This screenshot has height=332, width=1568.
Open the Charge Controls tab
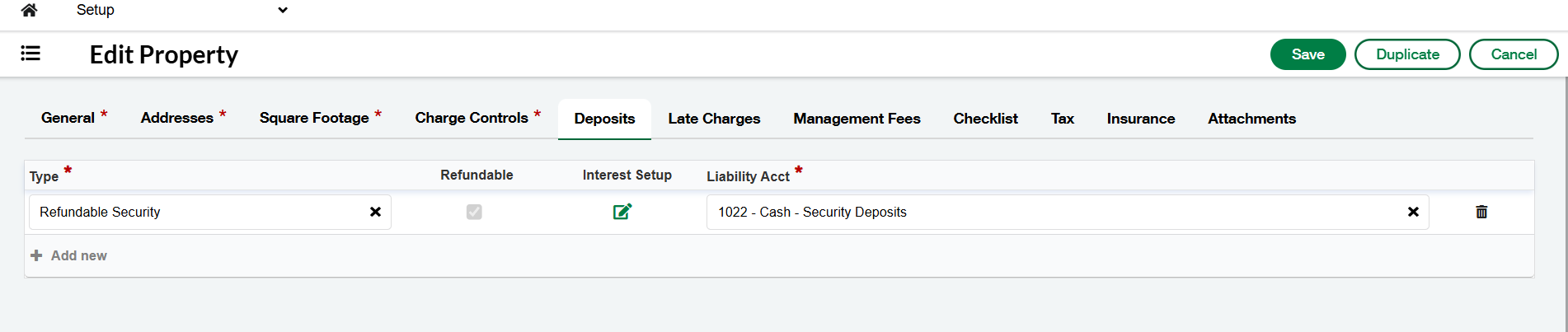click(x=478, y=119)
